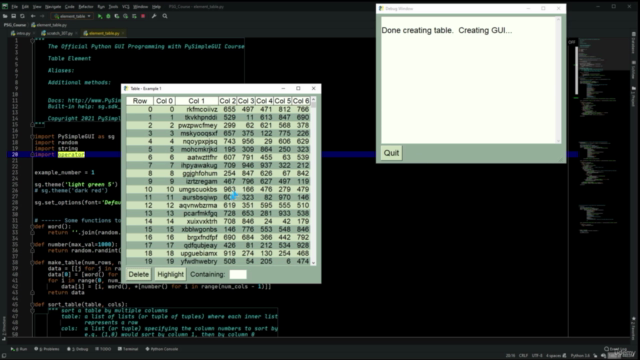Click the concurrency run icon
The image size is (640, 360).
134,16
